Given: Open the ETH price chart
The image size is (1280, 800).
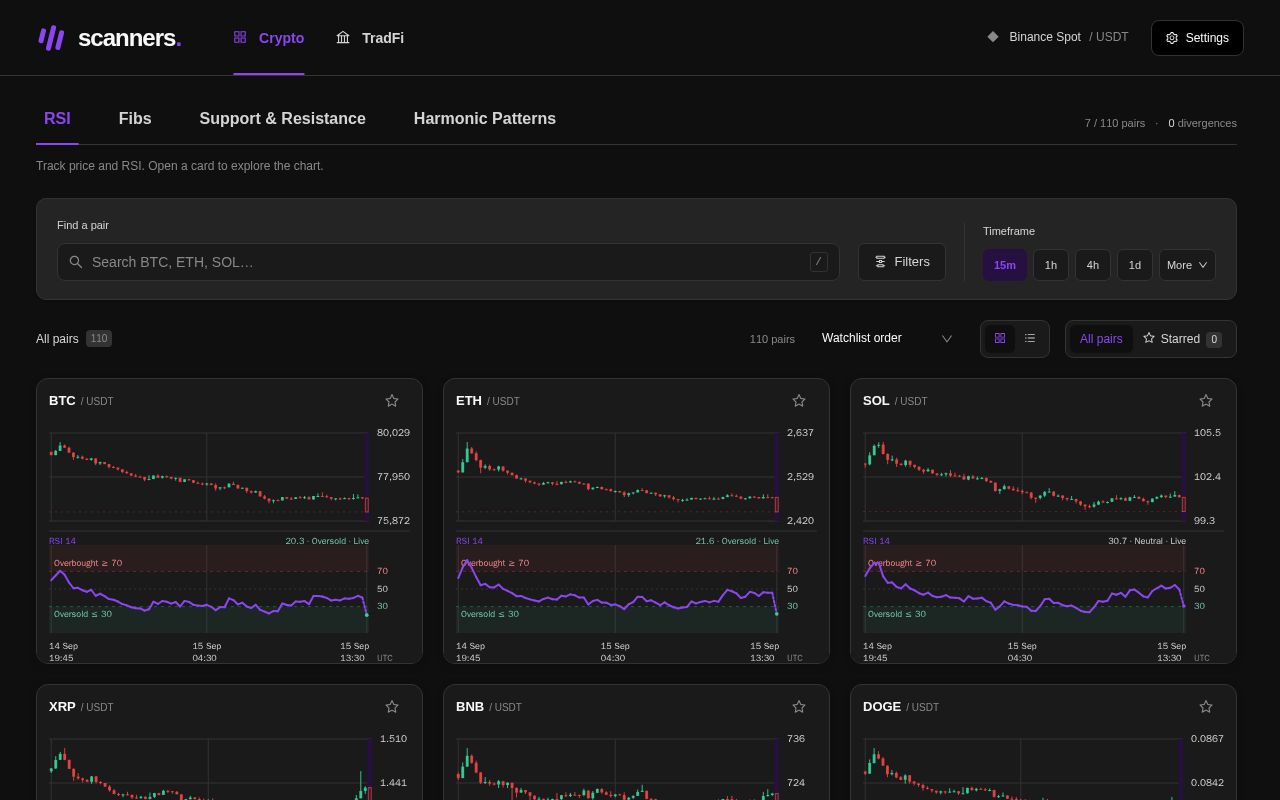Looking at the screenshot, I should point(617,476).
